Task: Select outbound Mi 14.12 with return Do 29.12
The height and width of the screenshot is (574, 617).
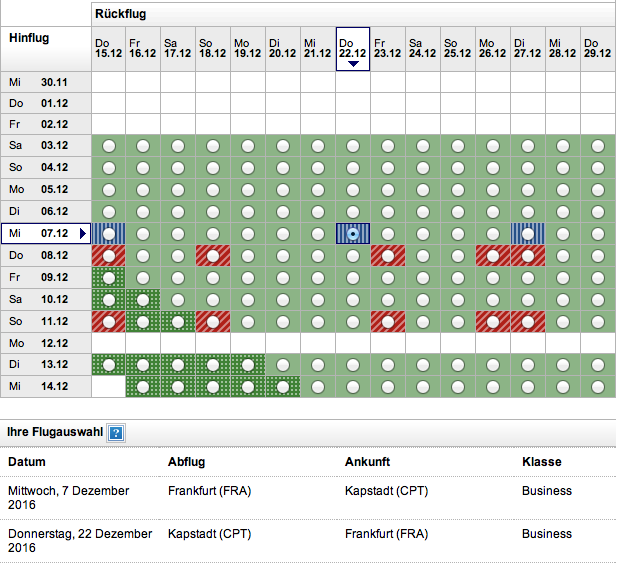Action: coord(597,387)
